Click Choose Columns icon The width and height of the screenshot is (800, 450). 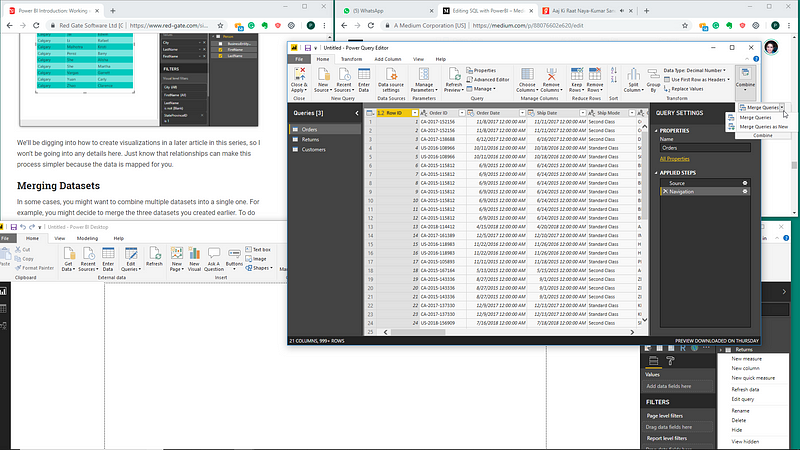pyautogui.click(x=527, y=74)
